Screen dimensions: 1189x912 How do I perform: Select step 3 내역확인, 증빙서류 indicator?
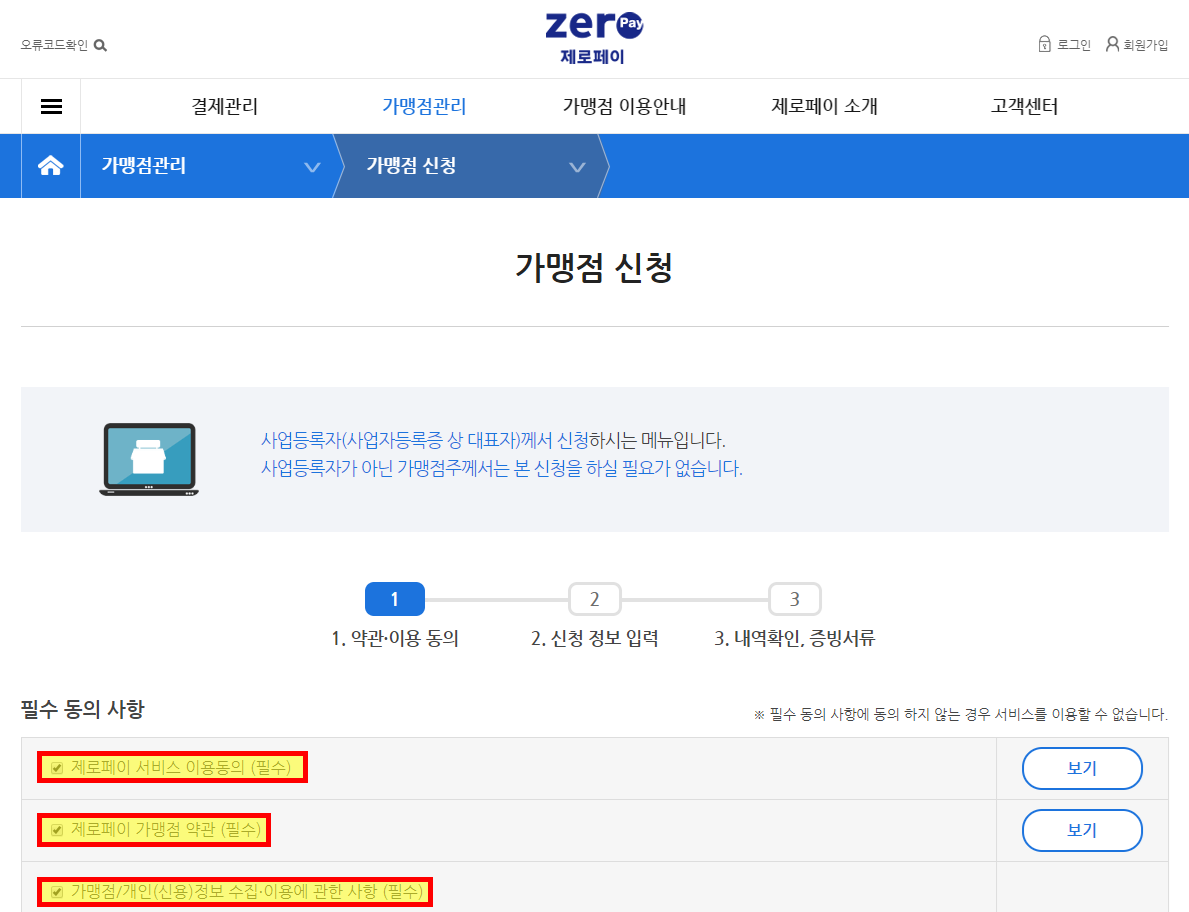click(795, 599)
